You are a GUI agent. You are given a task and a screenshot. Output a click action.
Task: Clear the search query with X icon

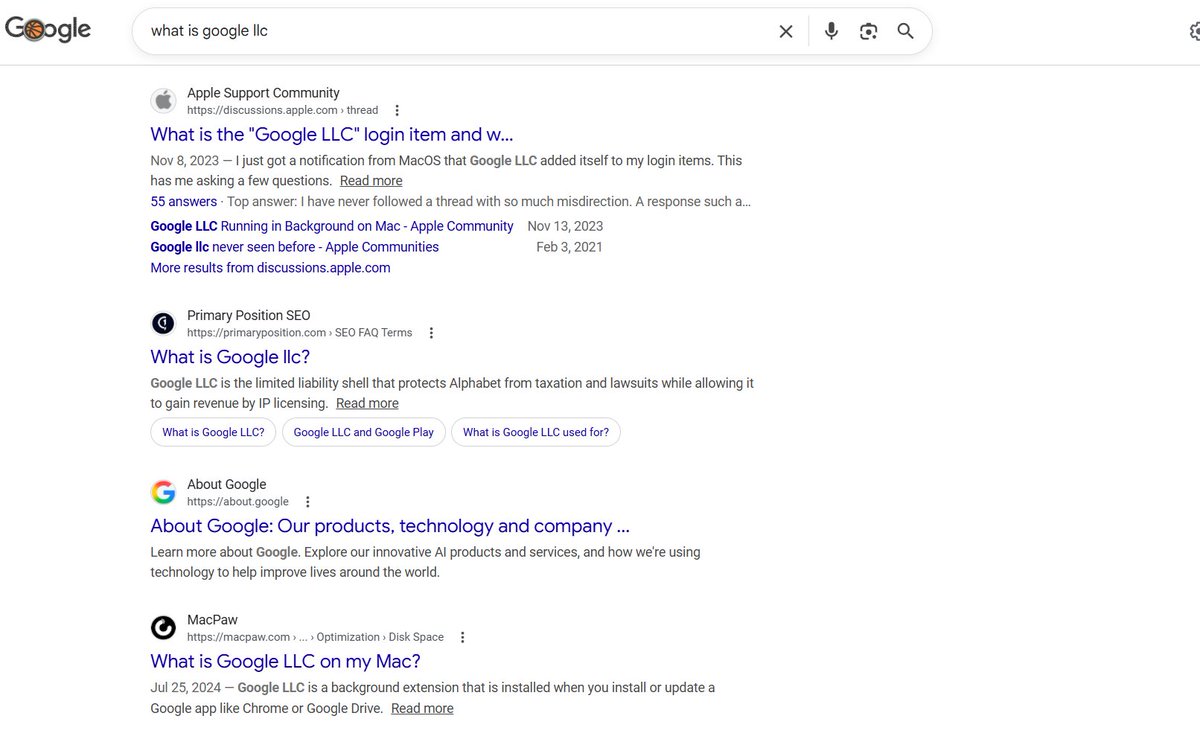click(786, 31)
